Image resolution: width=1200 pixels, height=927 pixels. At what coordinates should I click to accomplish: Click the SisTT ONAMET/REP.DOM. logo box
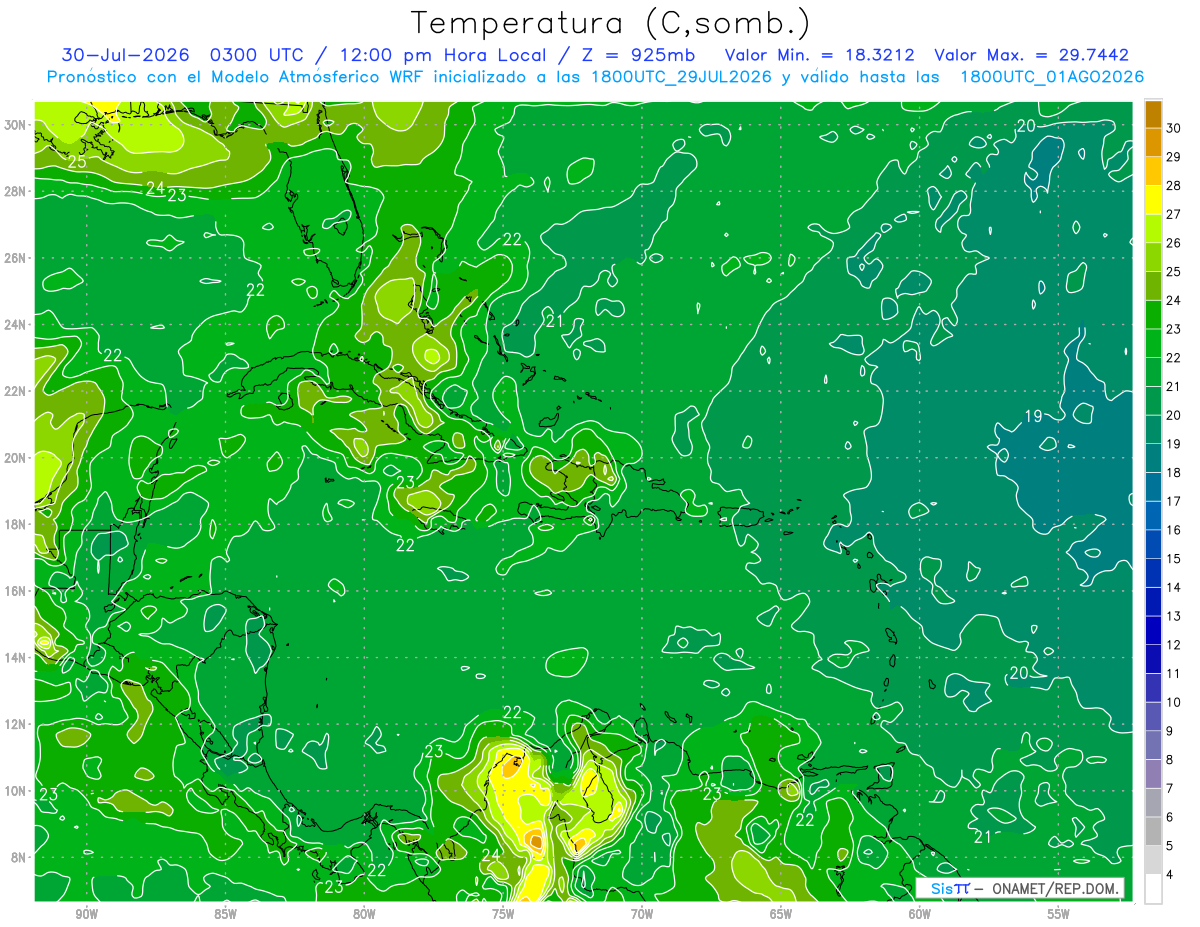point(1020,888)
